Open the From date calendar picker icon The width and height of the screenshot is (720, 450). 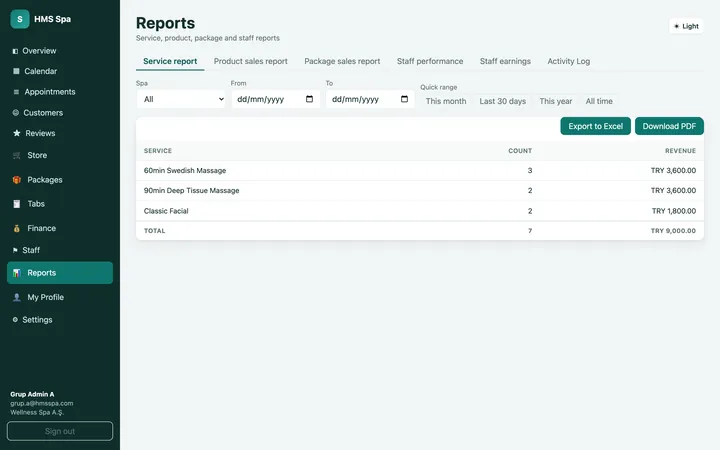309,99
